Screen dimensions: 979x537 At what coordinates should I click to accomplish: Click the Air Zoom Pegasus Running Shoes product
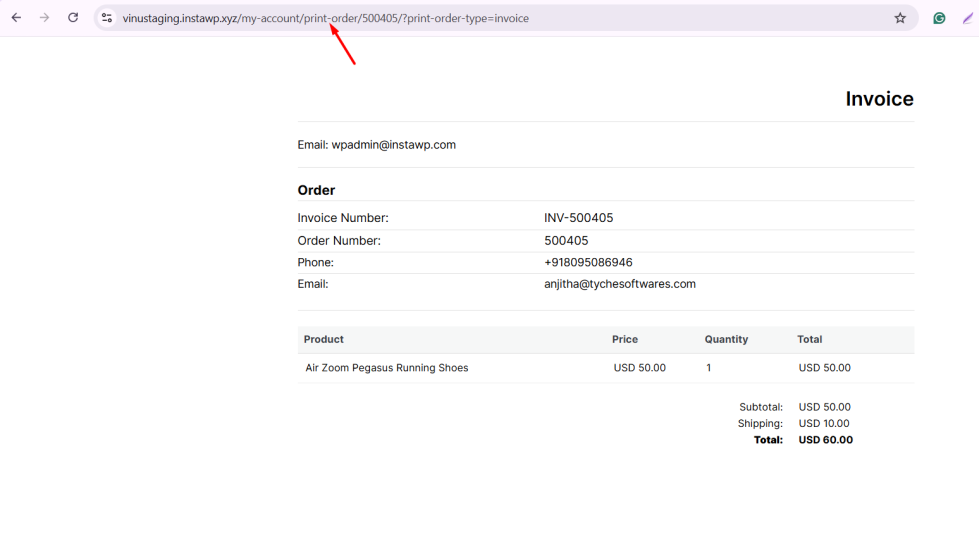tap(387, 368)
